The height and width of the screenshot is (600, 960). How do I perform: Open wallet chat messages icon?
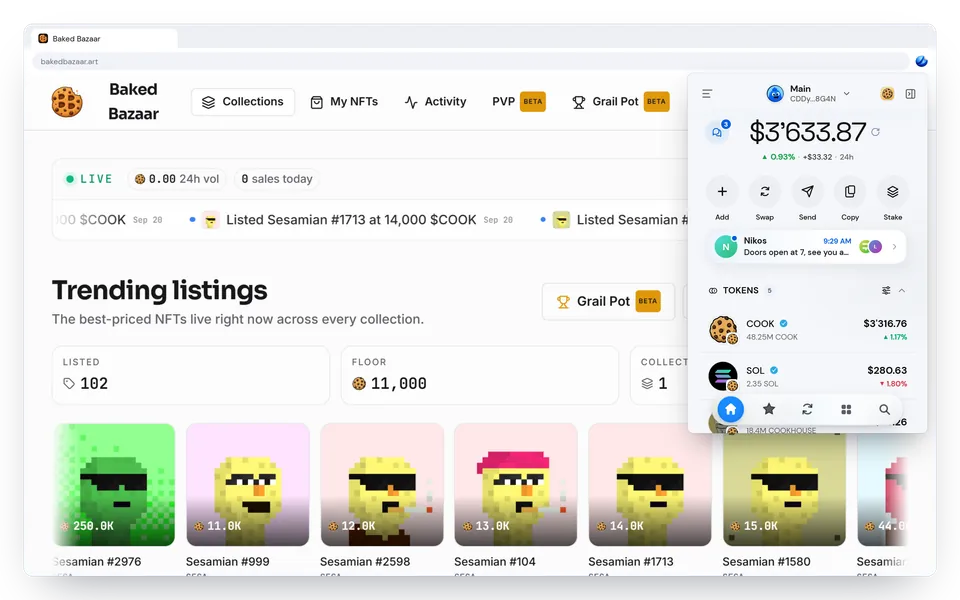(718, 132)
